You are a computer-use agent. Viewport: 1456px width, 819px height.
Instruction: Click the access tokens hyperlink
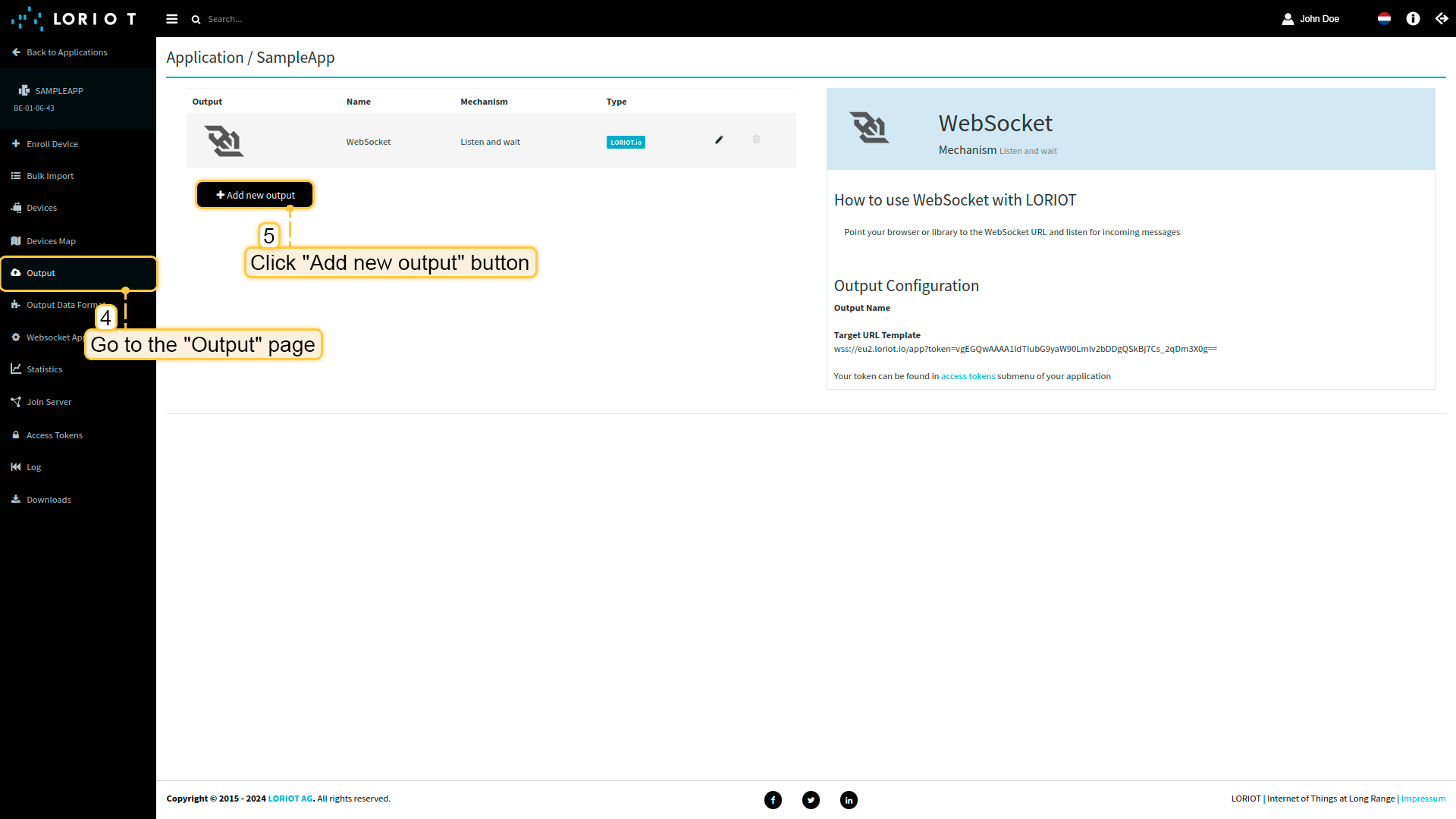(x=968, y=376)
